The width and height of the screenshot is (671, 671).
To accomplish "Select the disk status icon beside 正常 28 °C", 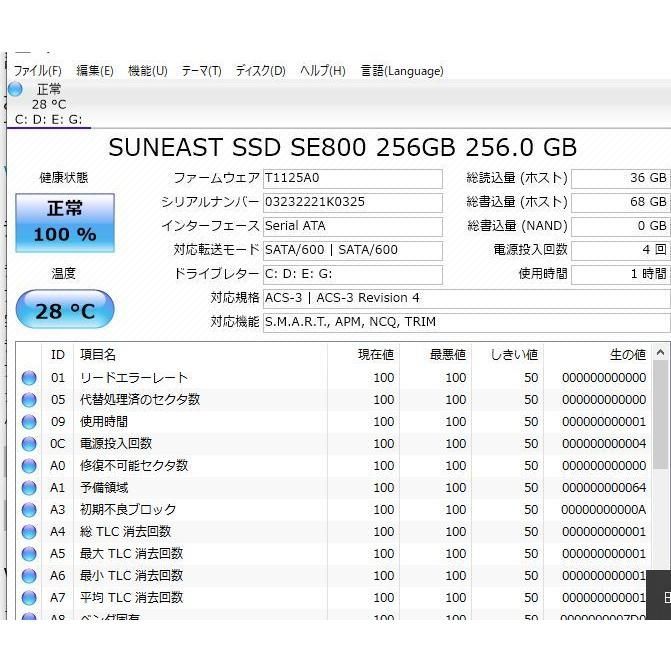I will [x=15, y=89].
